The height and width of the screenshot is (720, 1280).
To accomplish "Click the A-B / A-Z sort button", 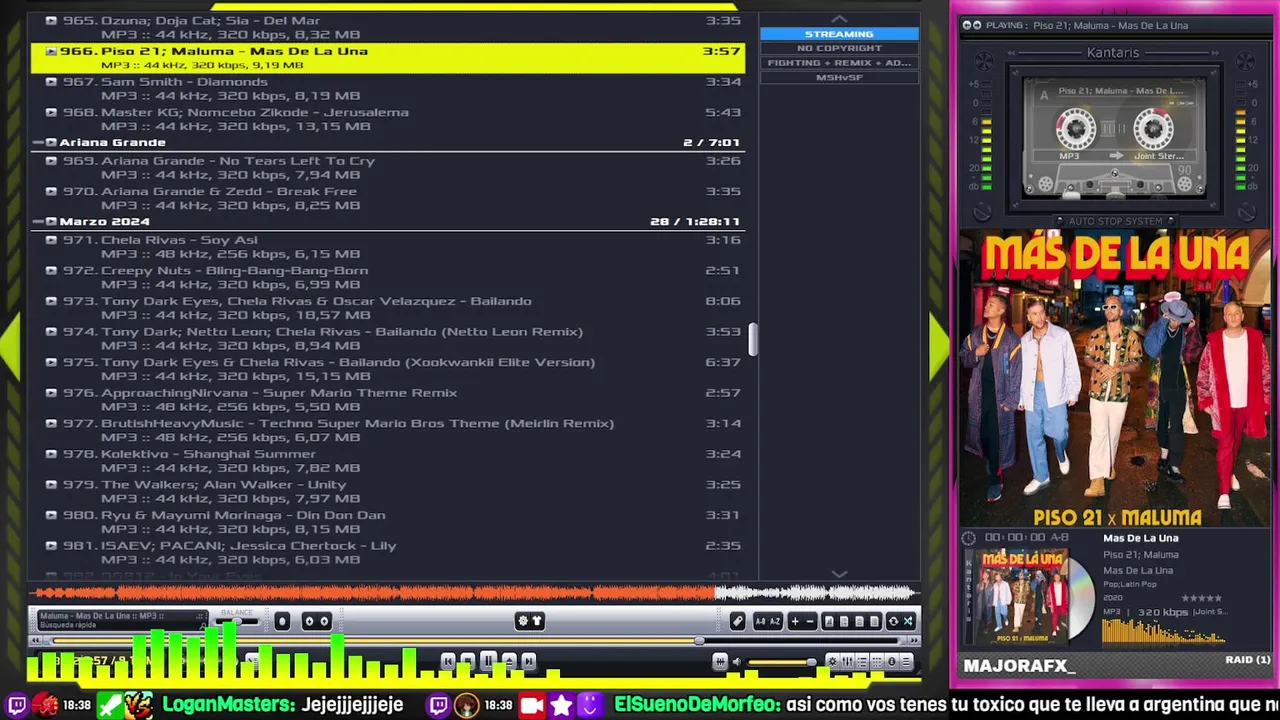I will click(768, 621).
